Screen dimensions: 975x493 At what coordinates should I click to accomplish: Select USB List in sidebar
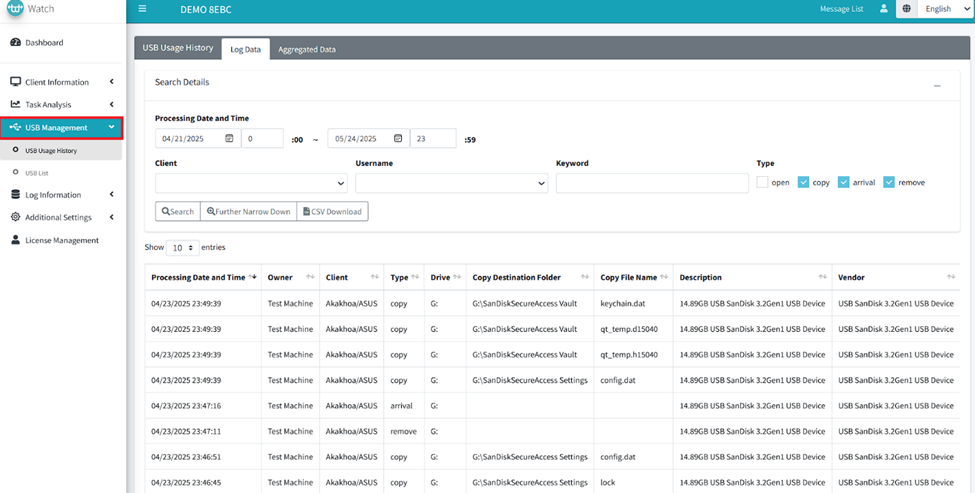37,173
